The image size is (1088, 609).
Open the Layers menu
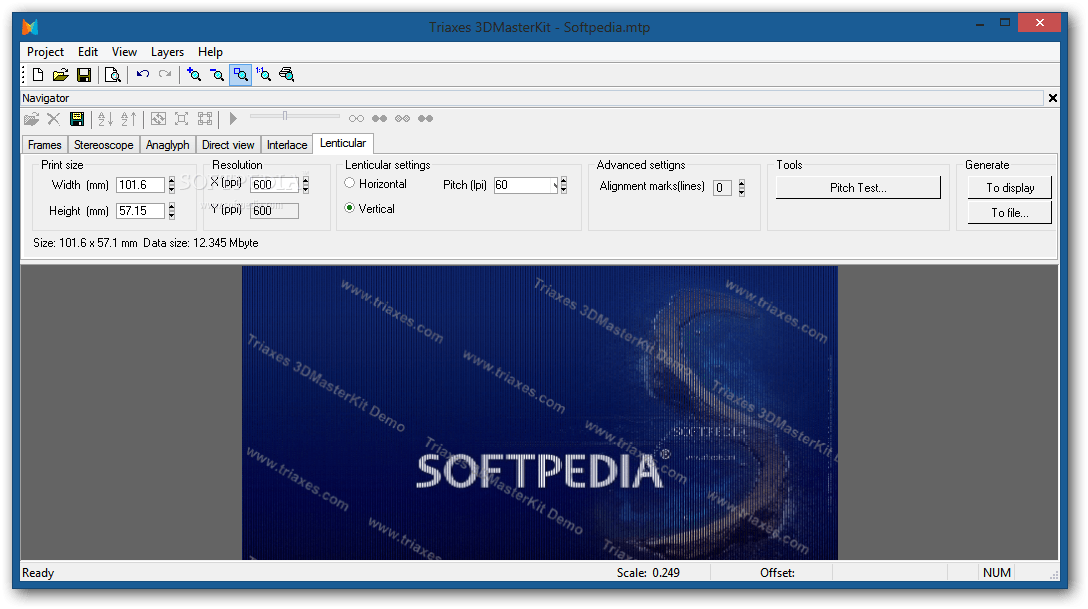[167, 52]
